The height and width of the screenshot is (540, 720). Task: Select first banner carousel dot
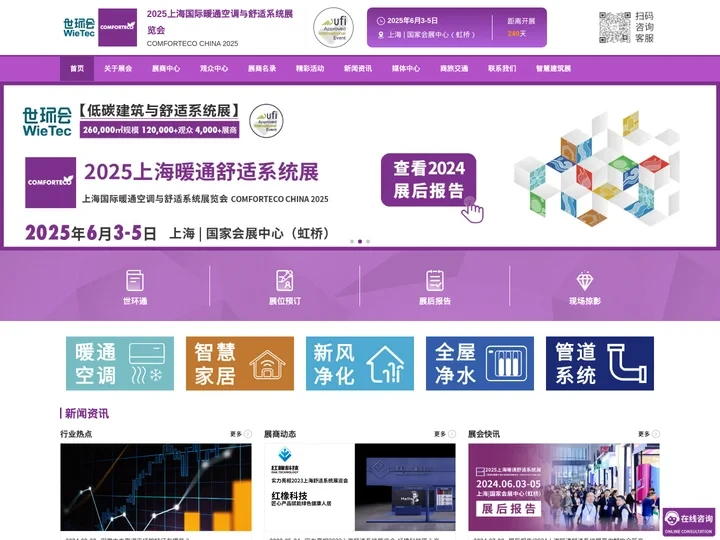(x=352, y=242)
